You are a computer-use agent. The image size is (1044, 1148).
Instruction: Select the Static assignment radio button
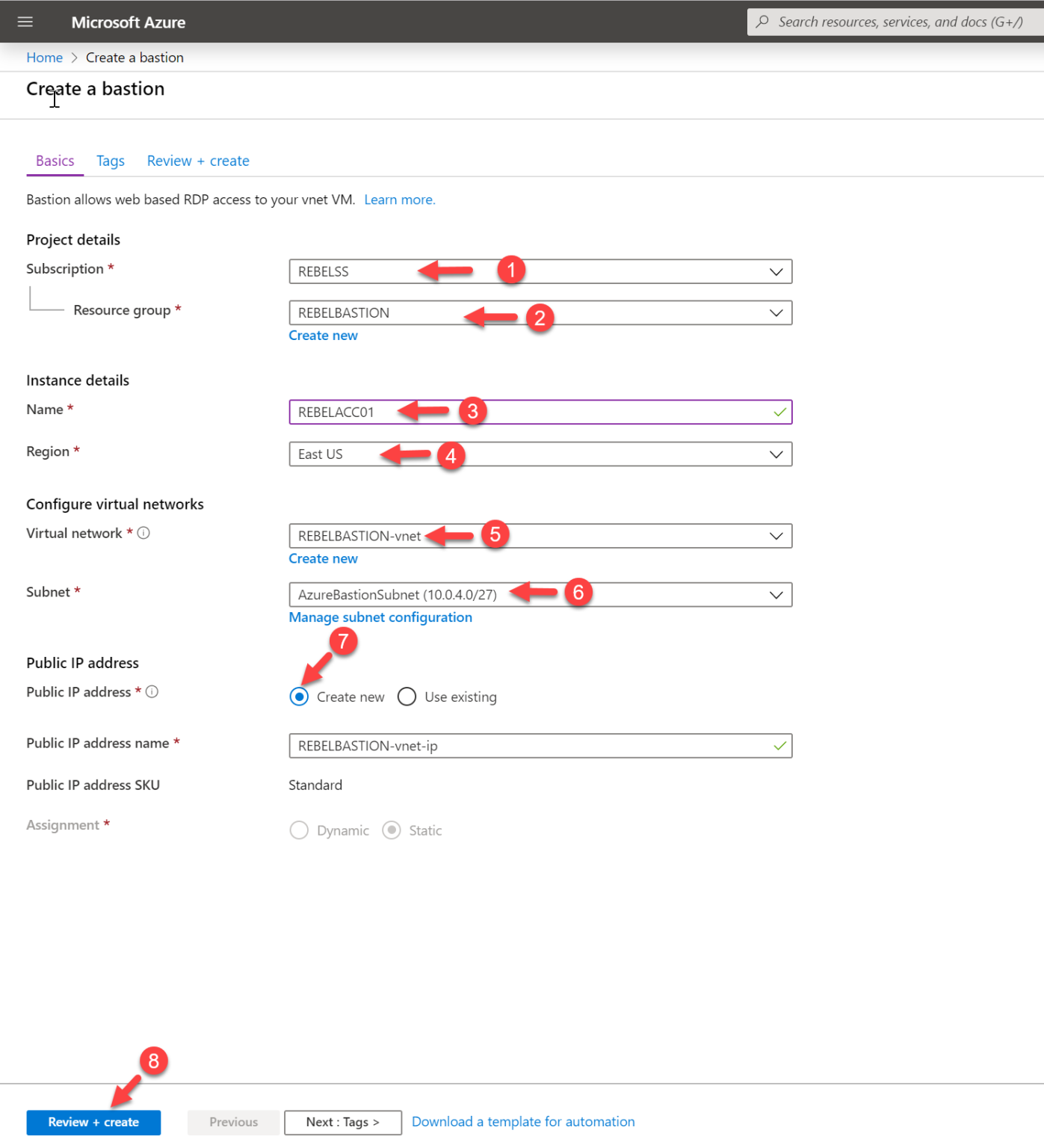click(x=391, y=830)
